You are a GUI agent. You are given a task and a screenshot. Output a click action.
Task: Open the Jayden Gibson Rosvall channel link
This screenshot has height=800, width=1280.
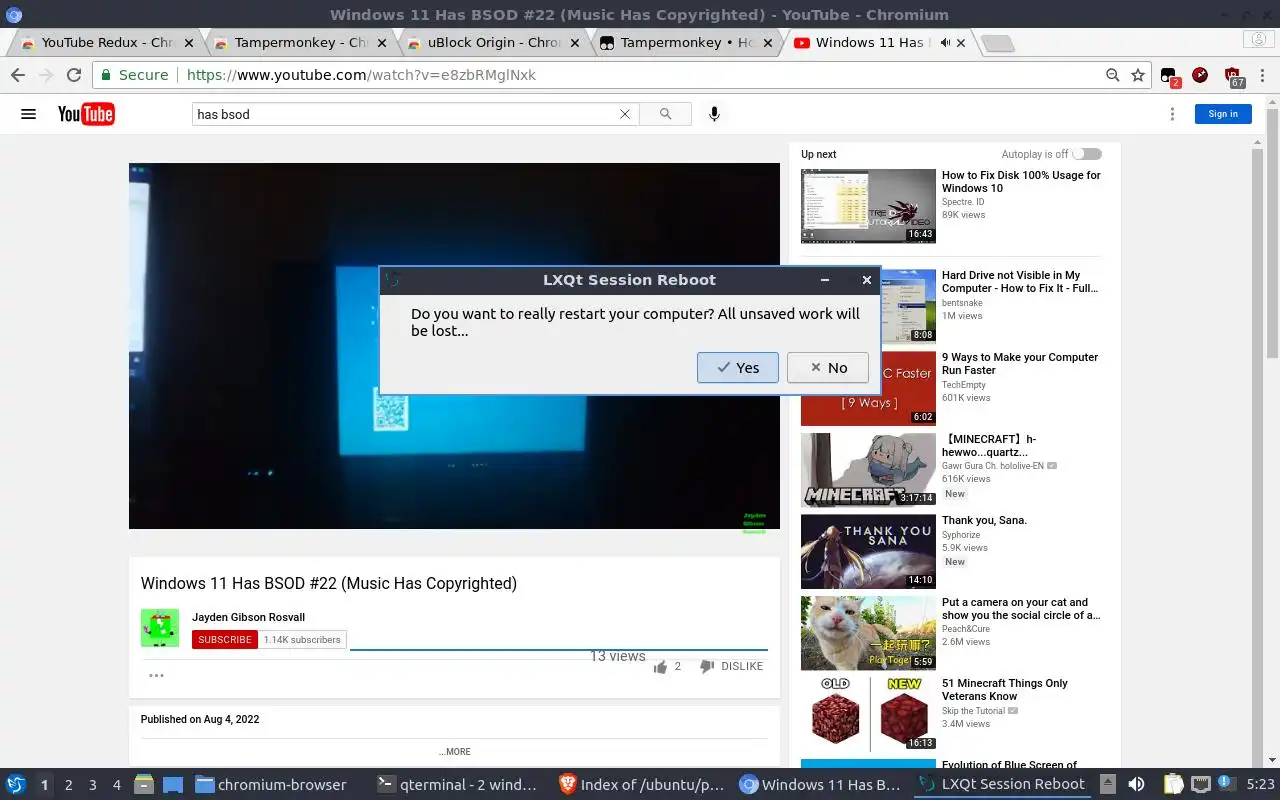click(x=248, y=617)
